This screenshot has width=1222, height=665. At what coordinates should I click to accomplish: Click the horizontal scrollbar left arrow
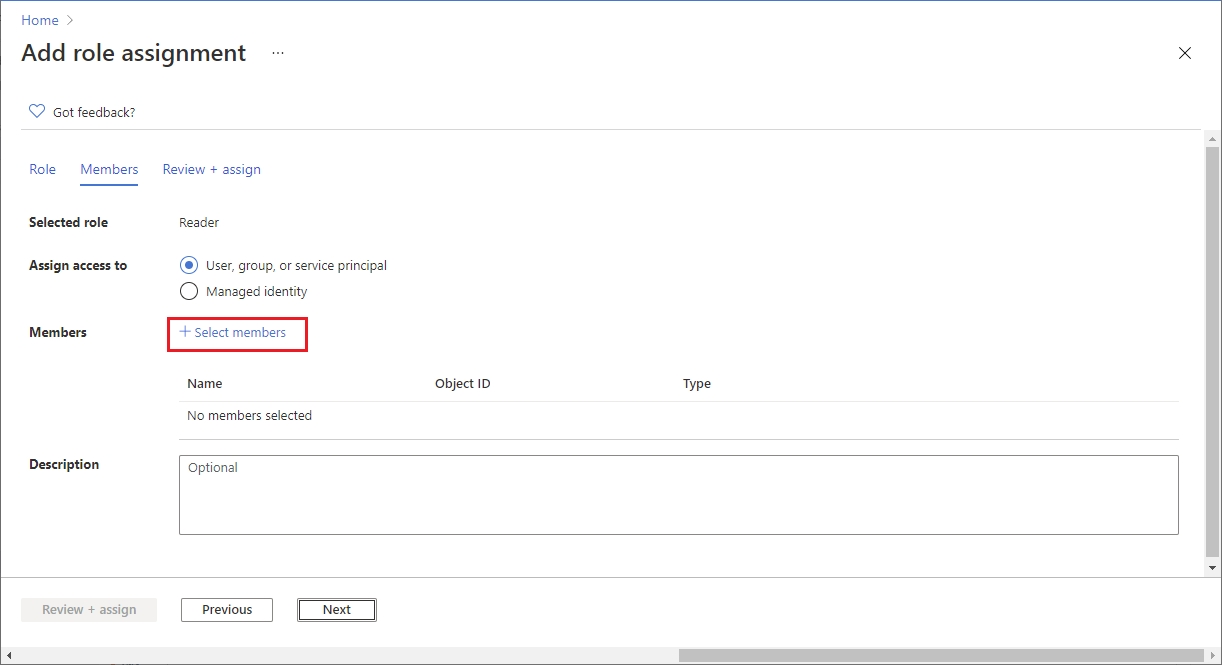pos(9,656)
